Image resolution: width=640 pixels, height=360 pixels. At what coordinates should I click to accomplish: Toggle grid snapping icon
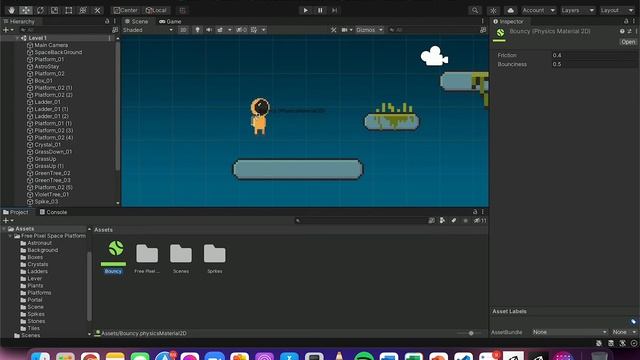[x=182, y=10]
